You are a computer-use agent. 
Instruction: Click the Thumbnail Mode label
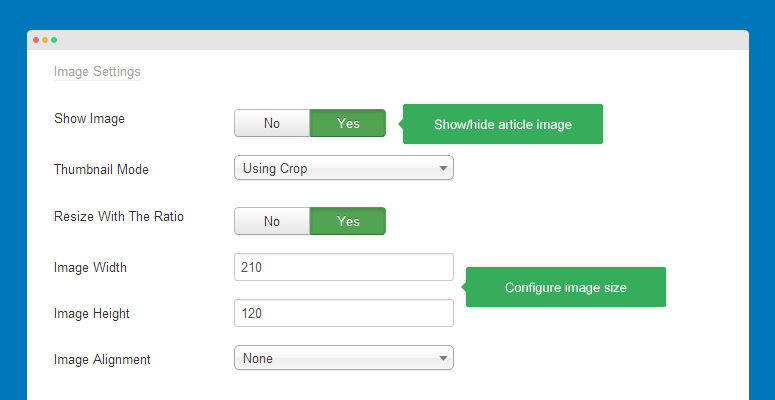[101, 169]
